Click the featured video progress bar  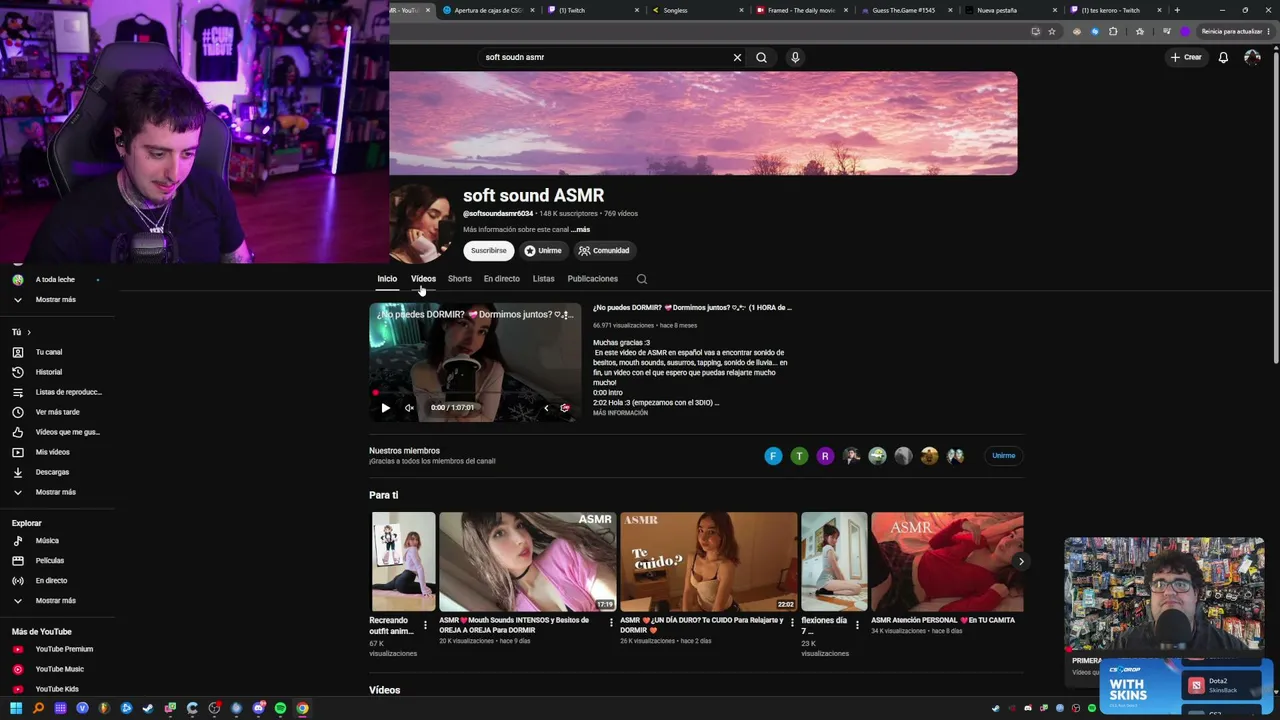(x=475, y=392)
